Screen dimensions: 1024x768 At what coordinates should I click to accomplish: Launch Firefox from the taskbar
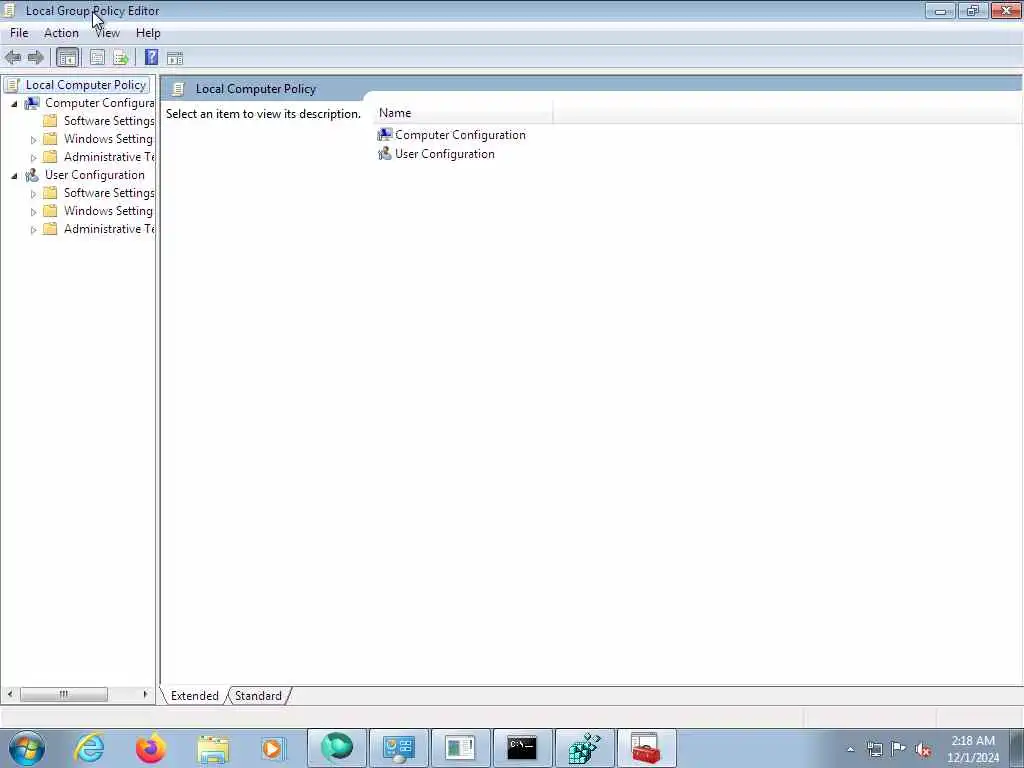(151, 748)
